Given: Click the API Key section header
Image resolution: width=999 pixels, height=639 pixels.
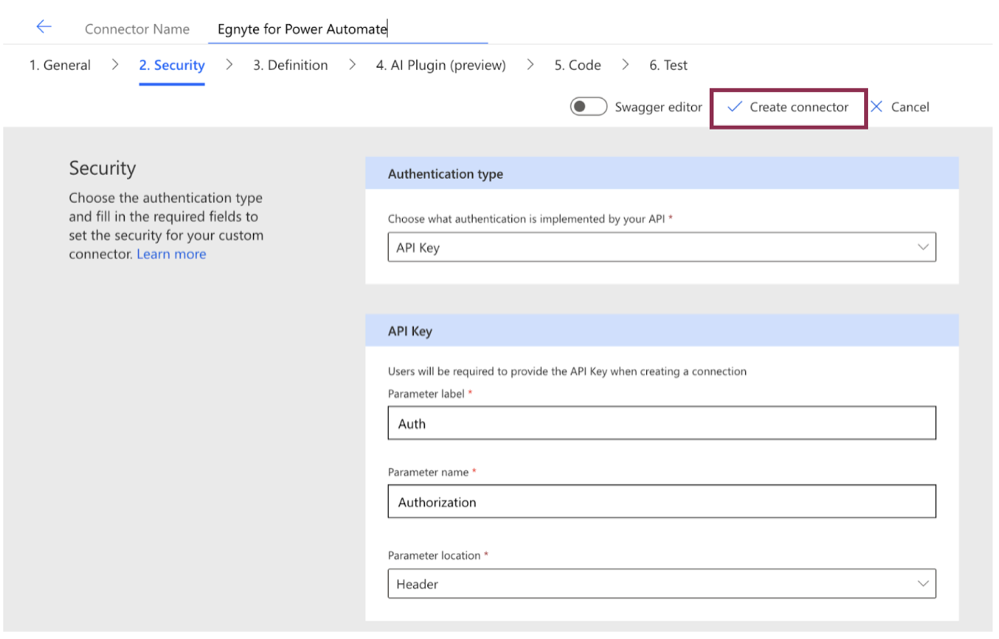Looking at the screenshot, I should pos(661,331).
